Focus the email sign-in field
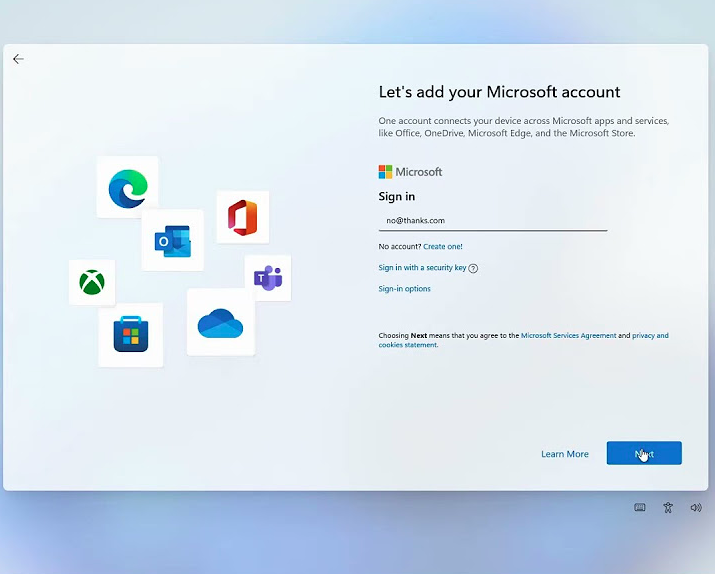This screenshot has height=574, width=715. coord(493,221)
